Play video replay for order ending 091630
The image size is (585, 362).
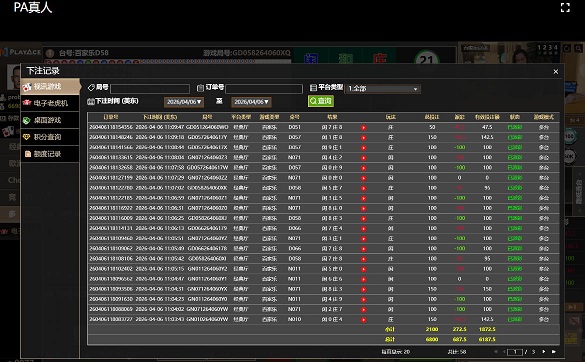[363, 299]
